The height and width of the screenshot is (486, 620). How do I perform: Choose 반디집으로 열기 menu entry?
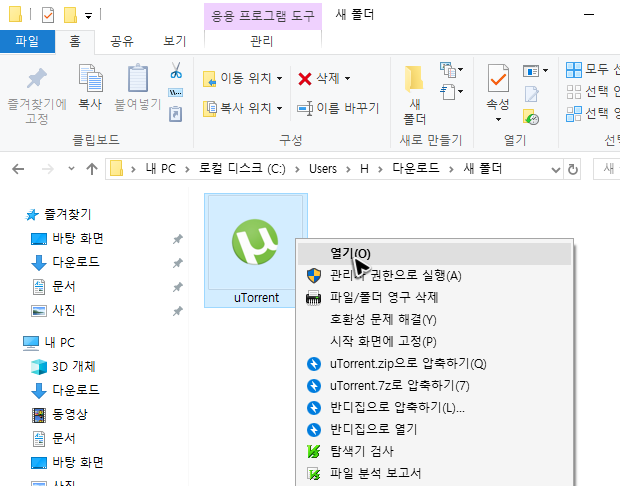(434, 429)
